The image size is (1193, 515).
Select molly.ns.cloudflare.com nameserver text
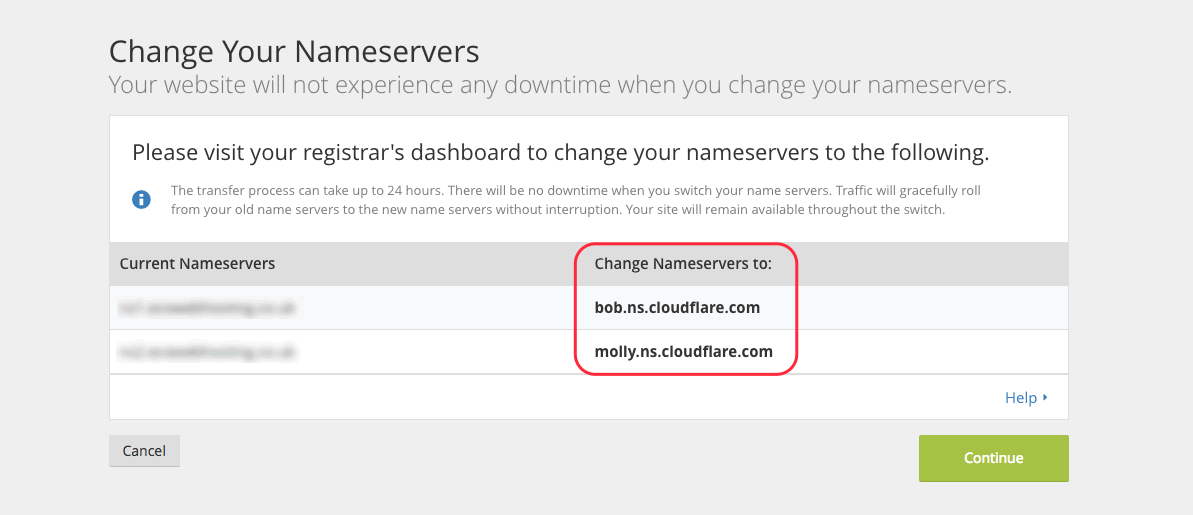click(x=683, y=352)
